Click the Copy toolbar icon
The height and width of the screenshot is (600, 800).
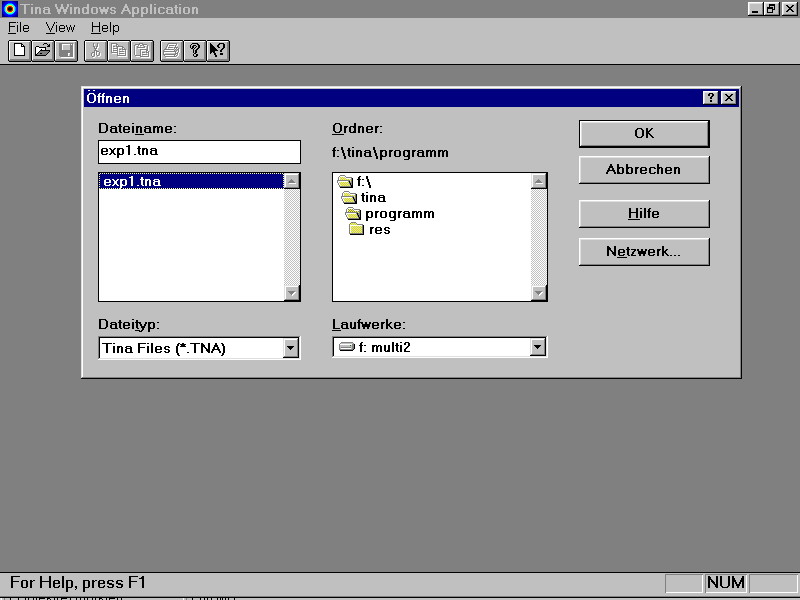pos(119,50)
